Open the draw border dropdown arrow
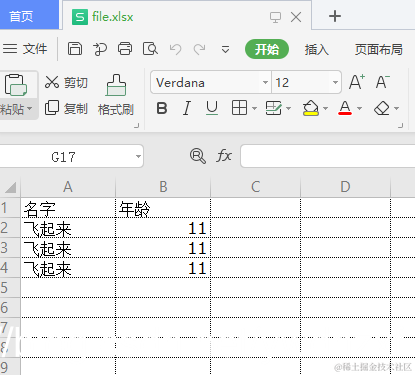 click(289, 108)
